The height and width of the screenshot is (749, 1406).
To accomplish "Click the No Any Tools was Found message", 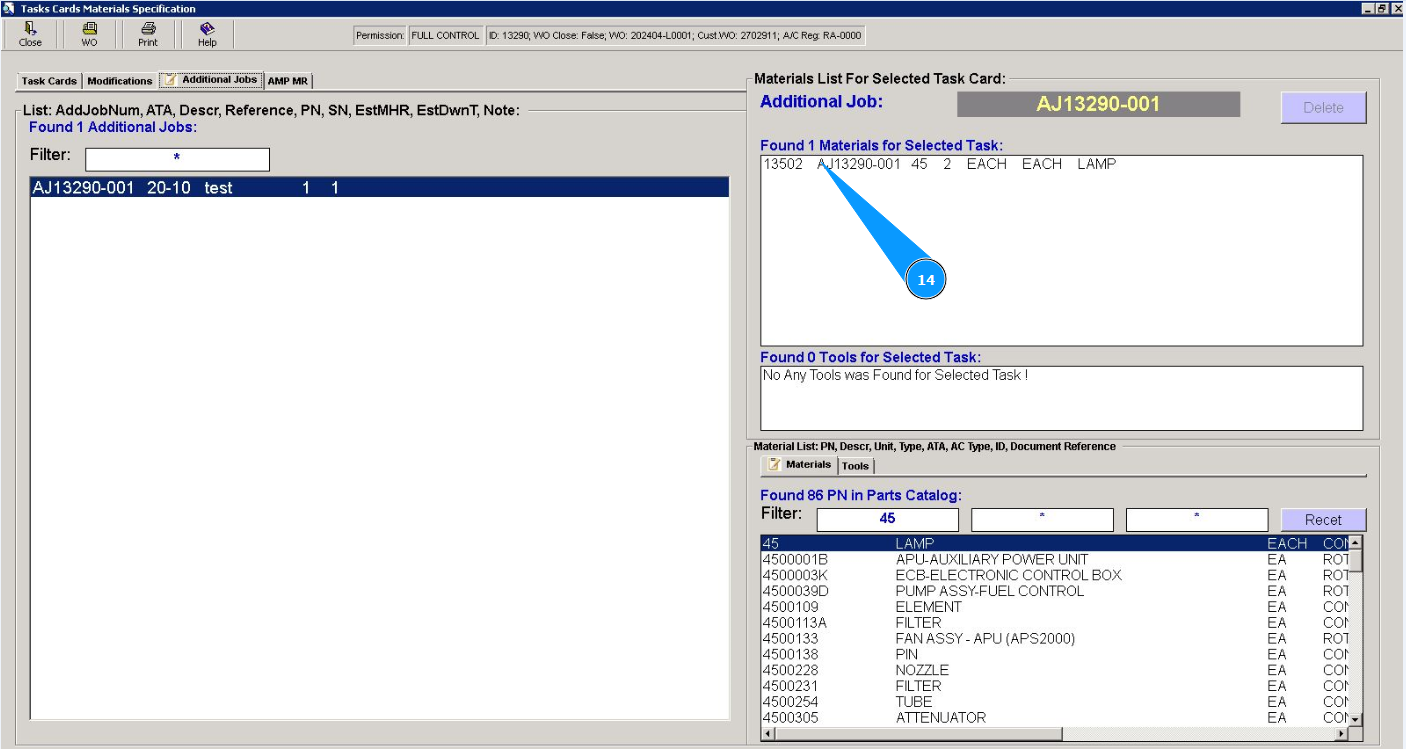I will (x=896, y=376).
